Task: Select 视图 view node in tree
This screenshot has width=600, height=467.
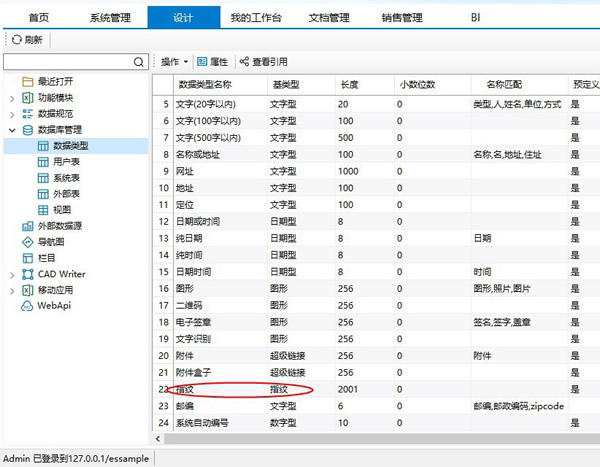Action: pos(61,209)
